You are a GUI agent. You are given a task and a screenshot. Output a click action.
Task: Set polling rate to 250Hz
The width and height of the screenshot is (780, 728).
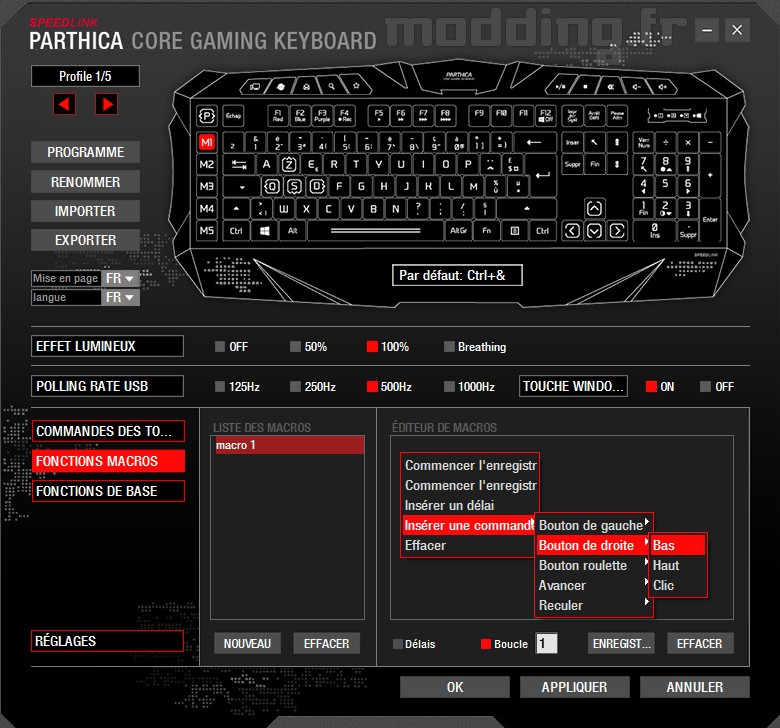pos(313,387)
